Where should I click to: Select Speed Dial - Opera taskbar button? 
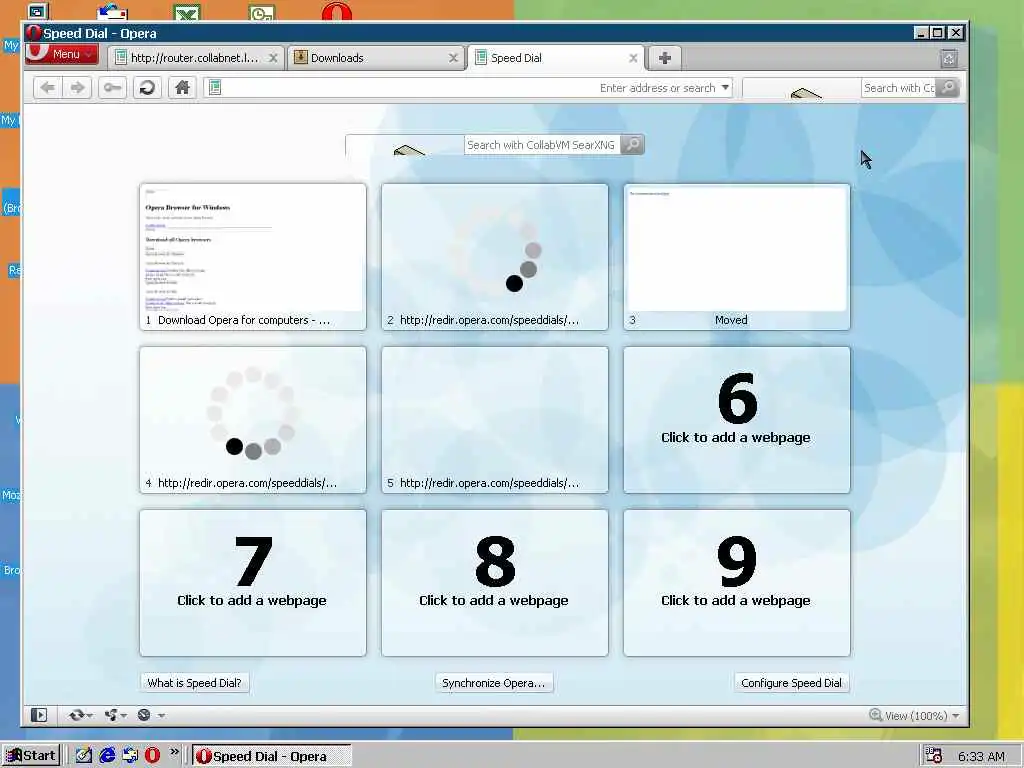(x=272, y=756)
